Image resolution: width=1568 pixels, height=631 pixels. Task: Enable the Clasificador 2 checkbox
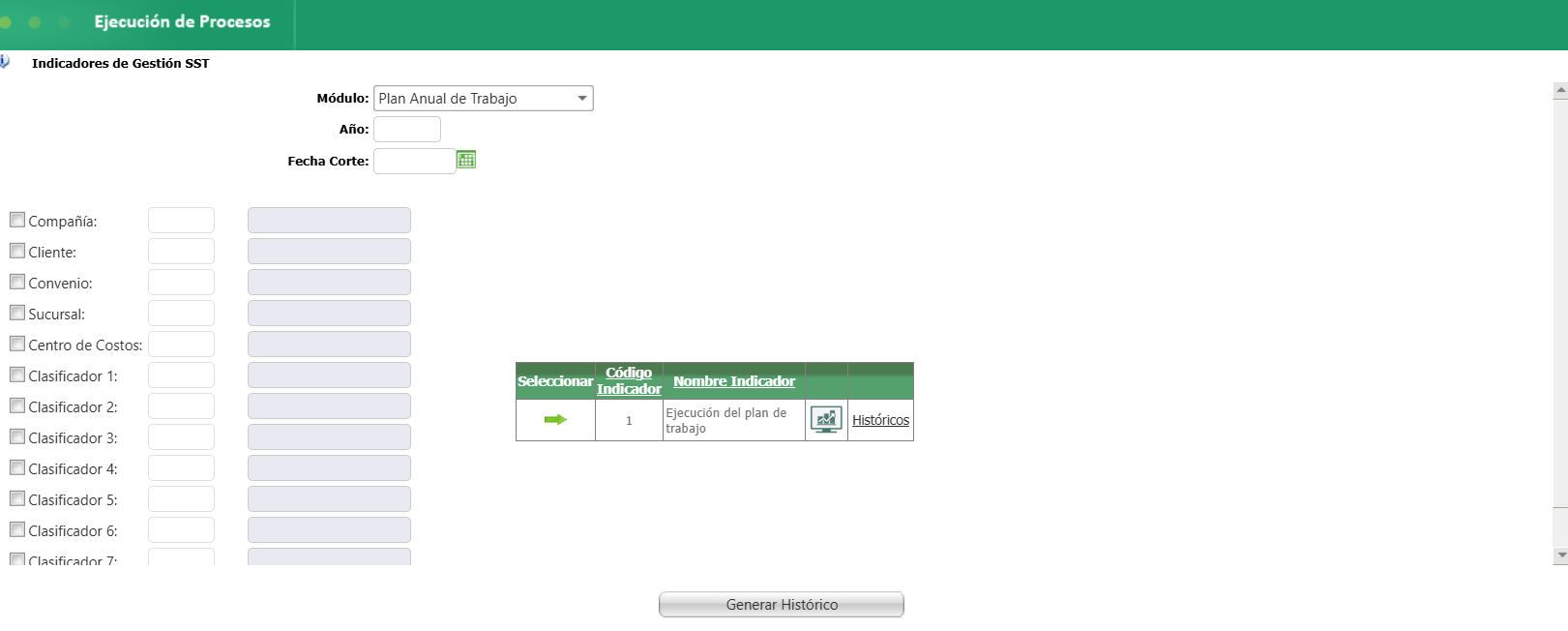click(x=17, y=406)
